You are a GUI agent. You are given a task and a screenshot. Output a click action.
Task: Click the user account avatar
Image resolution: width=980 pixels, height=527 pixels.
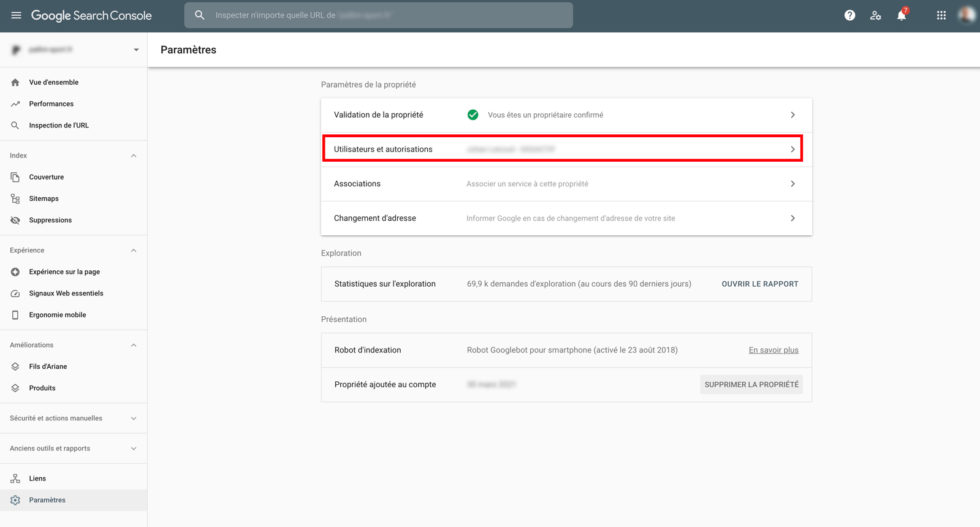click(x=966, y=16)
